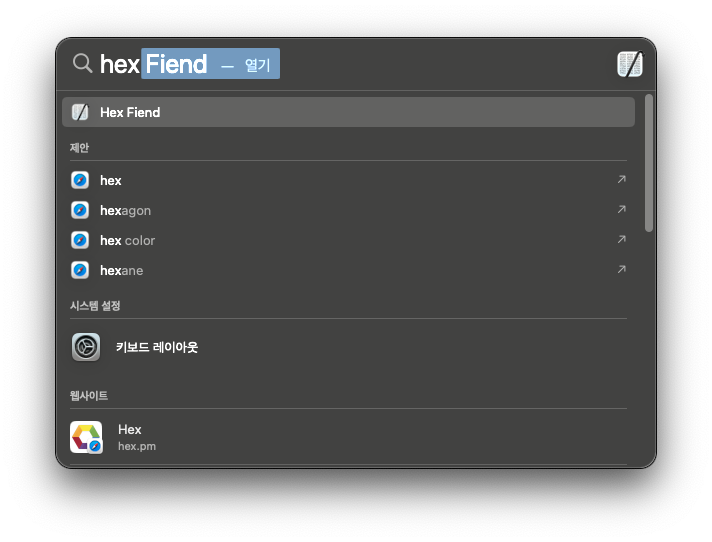Open the 키보드 레이아웃 settings result
712x542 pixels.
[157, 347]
